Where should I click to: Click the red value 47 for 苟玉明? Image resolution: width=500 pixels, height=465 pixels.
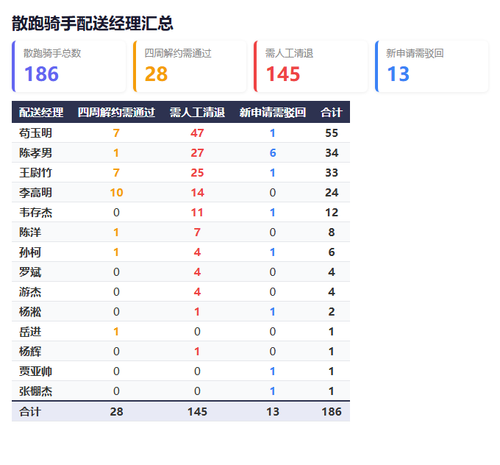pyautogui.click(x=197, y=133)
